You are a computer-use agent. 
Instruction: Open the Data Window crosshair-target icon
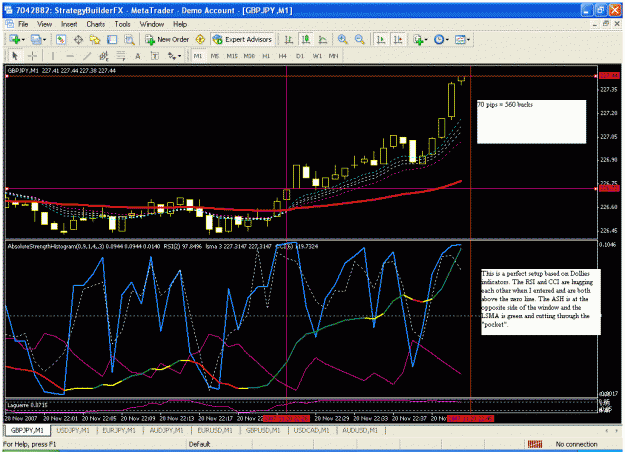(78, 39)
